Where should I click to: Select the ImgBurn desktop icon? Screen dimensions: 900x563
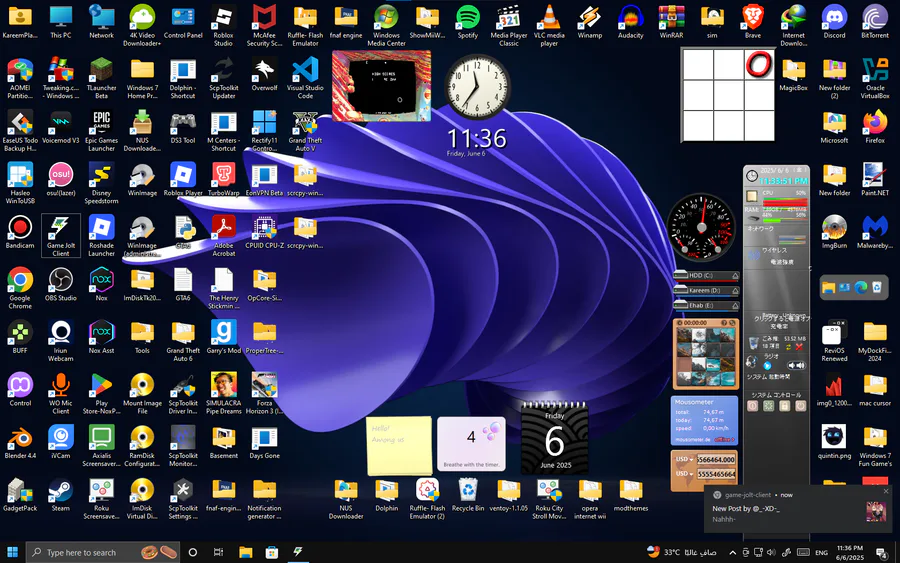(x=834, y=232)
